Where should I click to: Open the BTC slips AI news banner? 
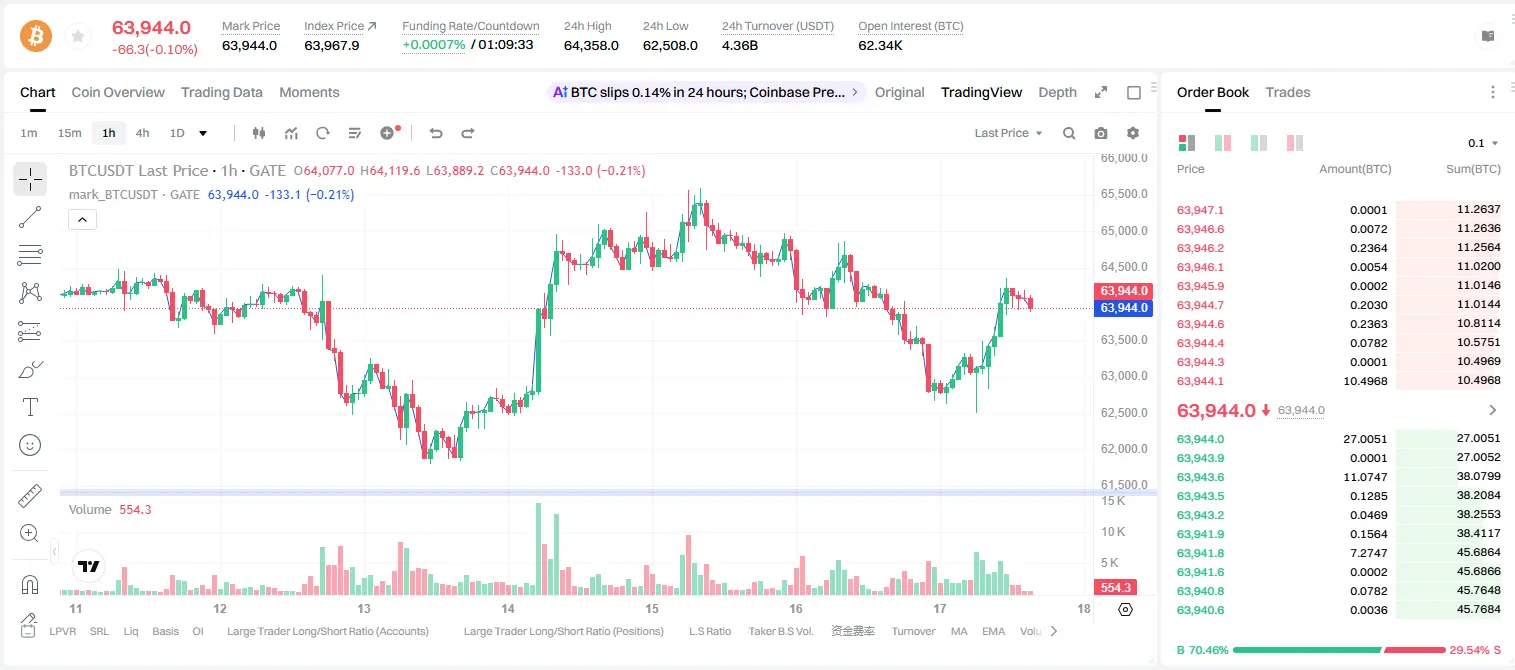pos(706,92)
